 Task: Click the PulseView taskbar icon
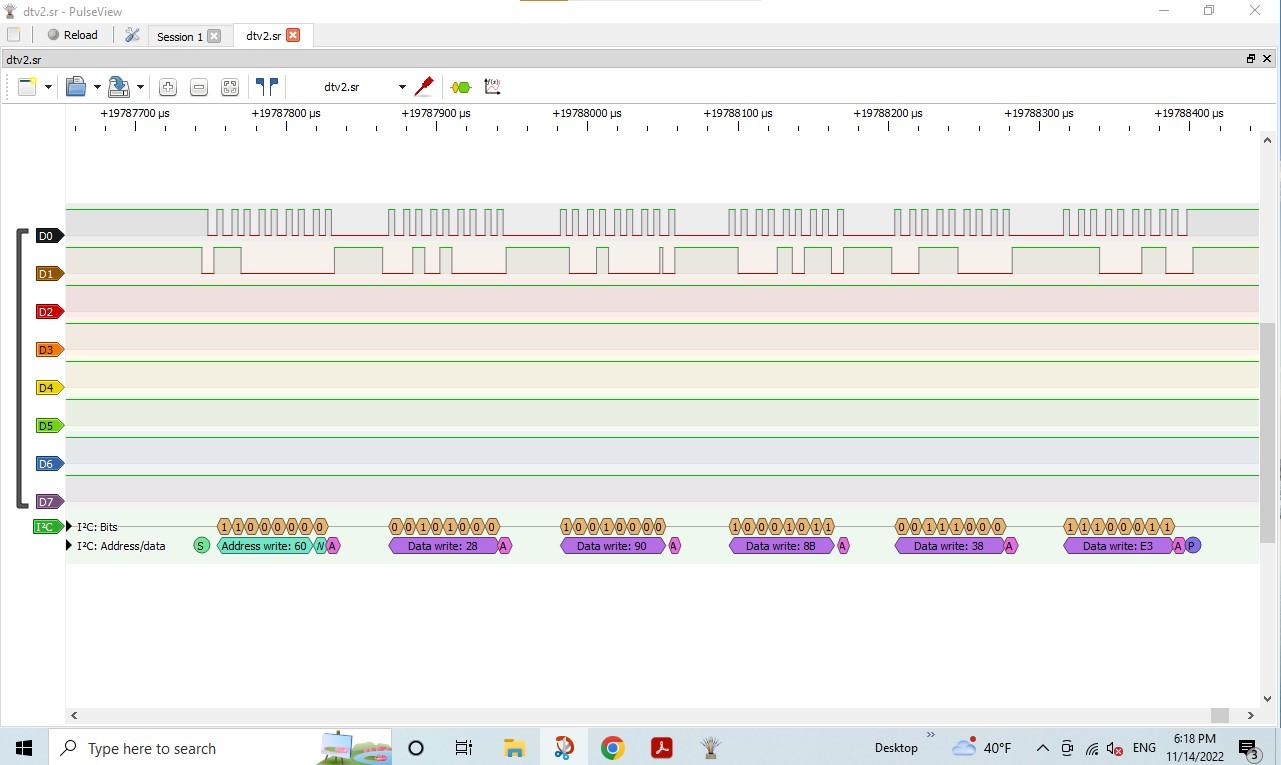(710, 748)
